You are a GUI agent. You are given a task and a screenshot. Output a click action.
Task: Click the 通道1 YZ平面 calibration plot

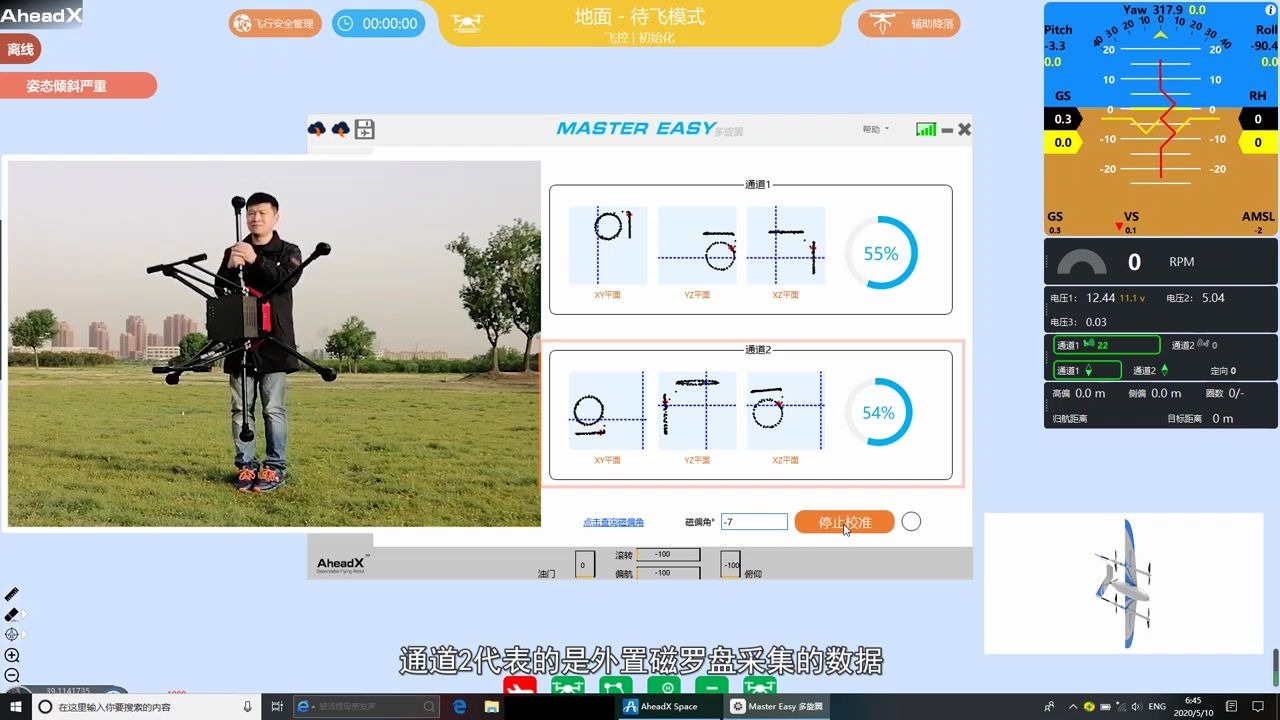pyautogui.click(x=697, y=246)
